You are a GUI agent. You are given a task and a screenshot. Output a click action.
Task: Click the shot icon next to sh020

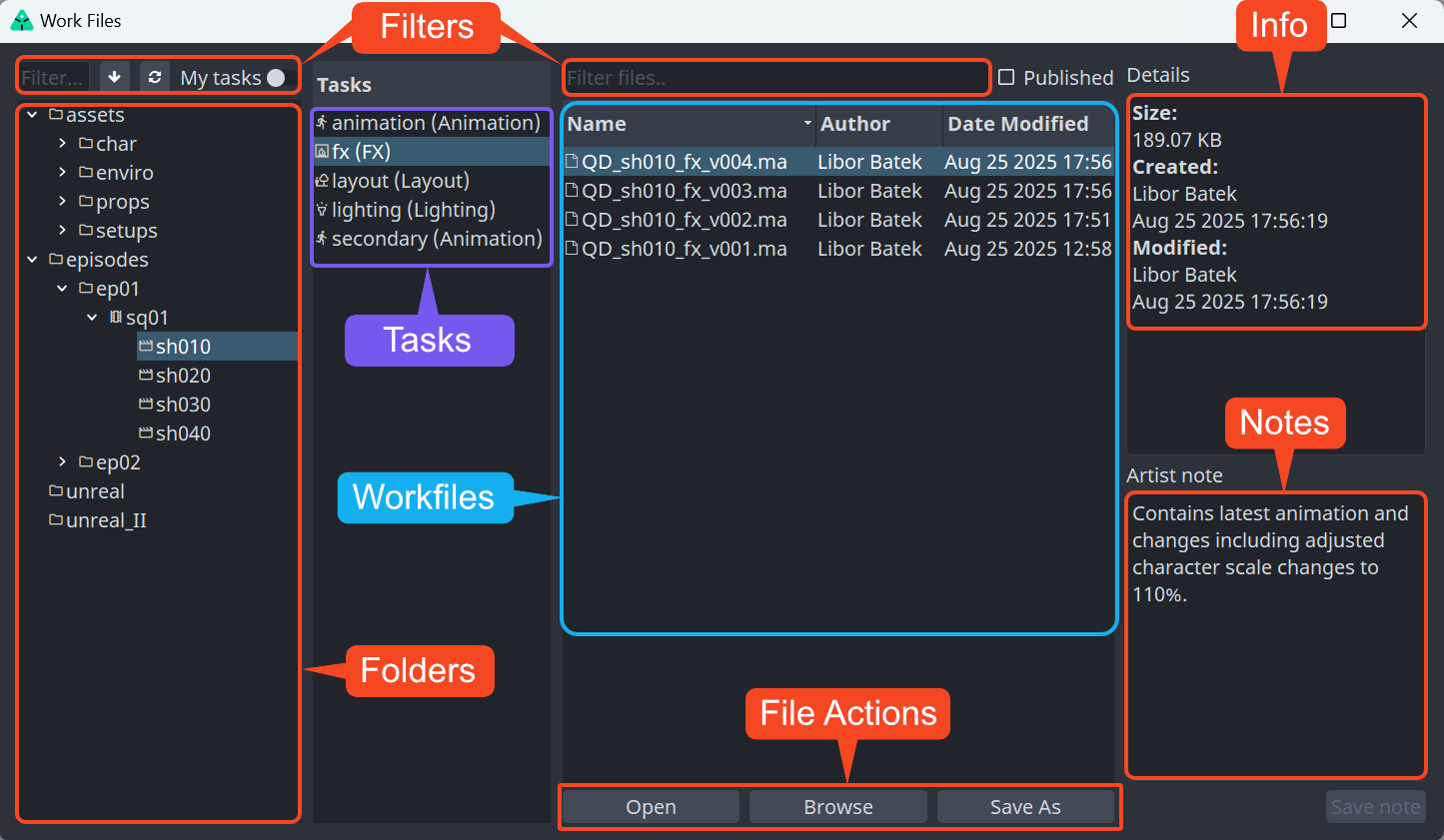146,376
